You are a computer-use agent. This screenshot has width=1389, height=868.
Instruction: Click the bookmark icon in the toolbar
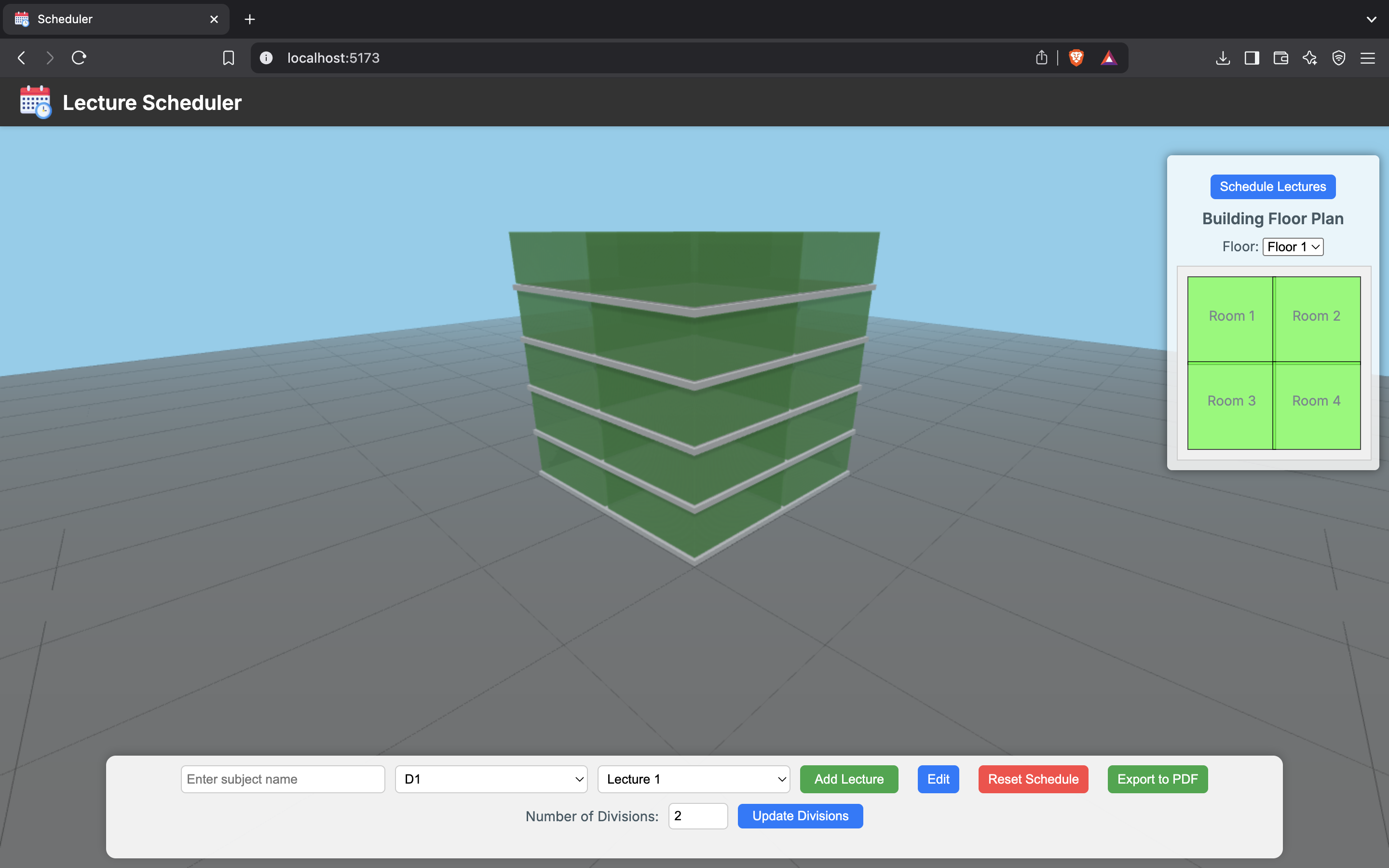click(229, 58)
